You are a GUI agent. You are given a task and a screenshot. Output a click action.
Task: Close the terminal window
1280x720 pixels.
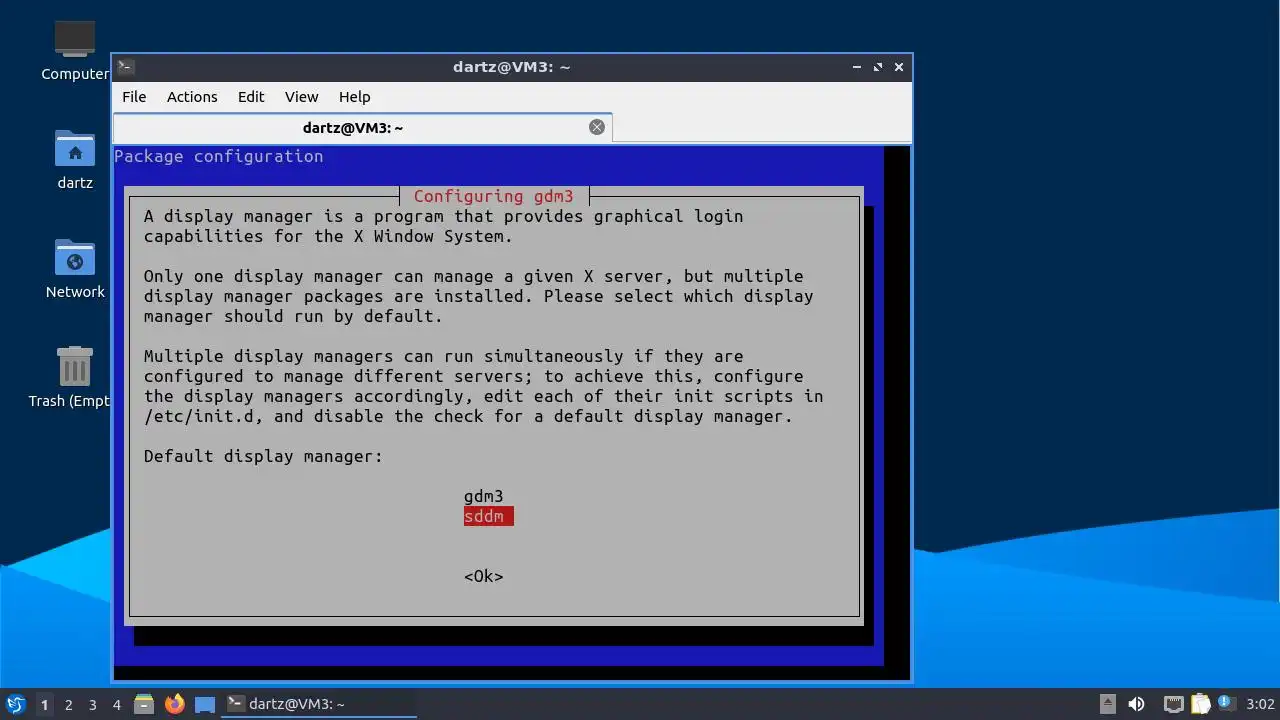[x=899, y=67]
